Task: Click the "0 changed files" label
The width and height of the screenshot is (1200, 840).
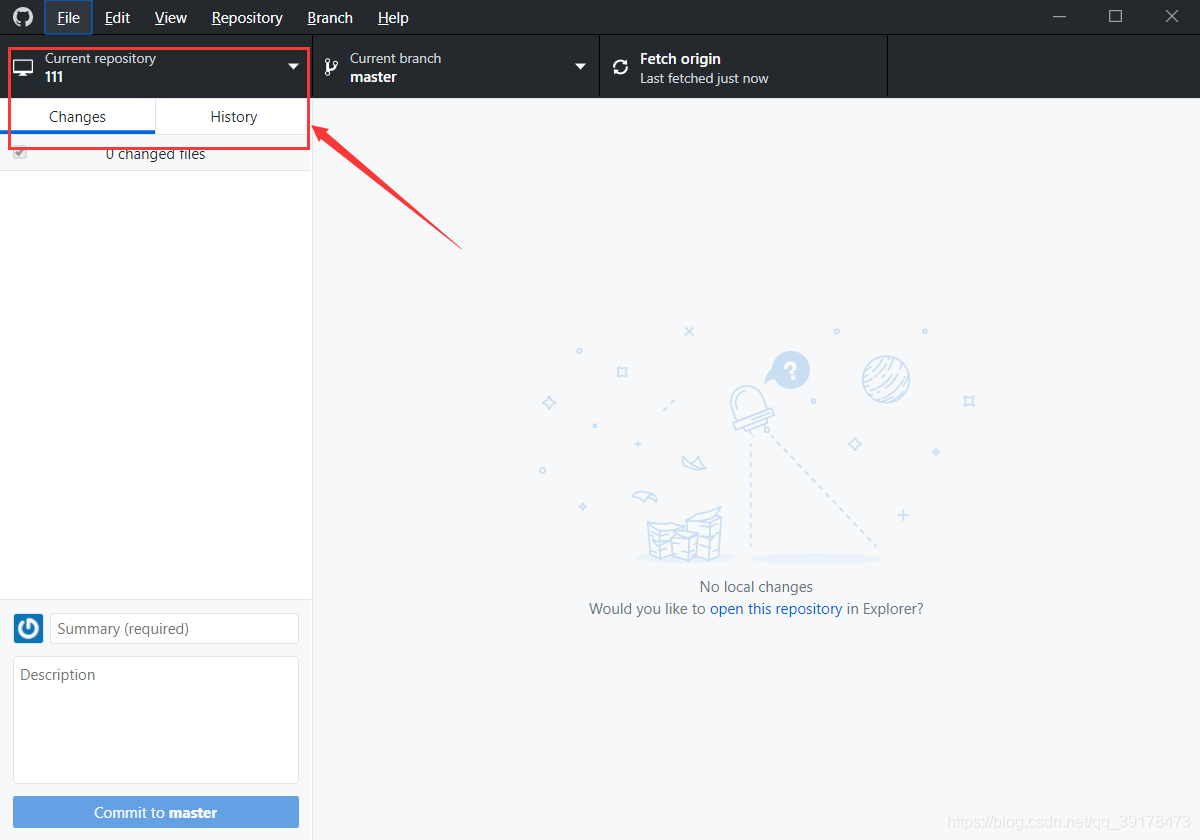Action: pyautogui.click(x=155, y=154)
